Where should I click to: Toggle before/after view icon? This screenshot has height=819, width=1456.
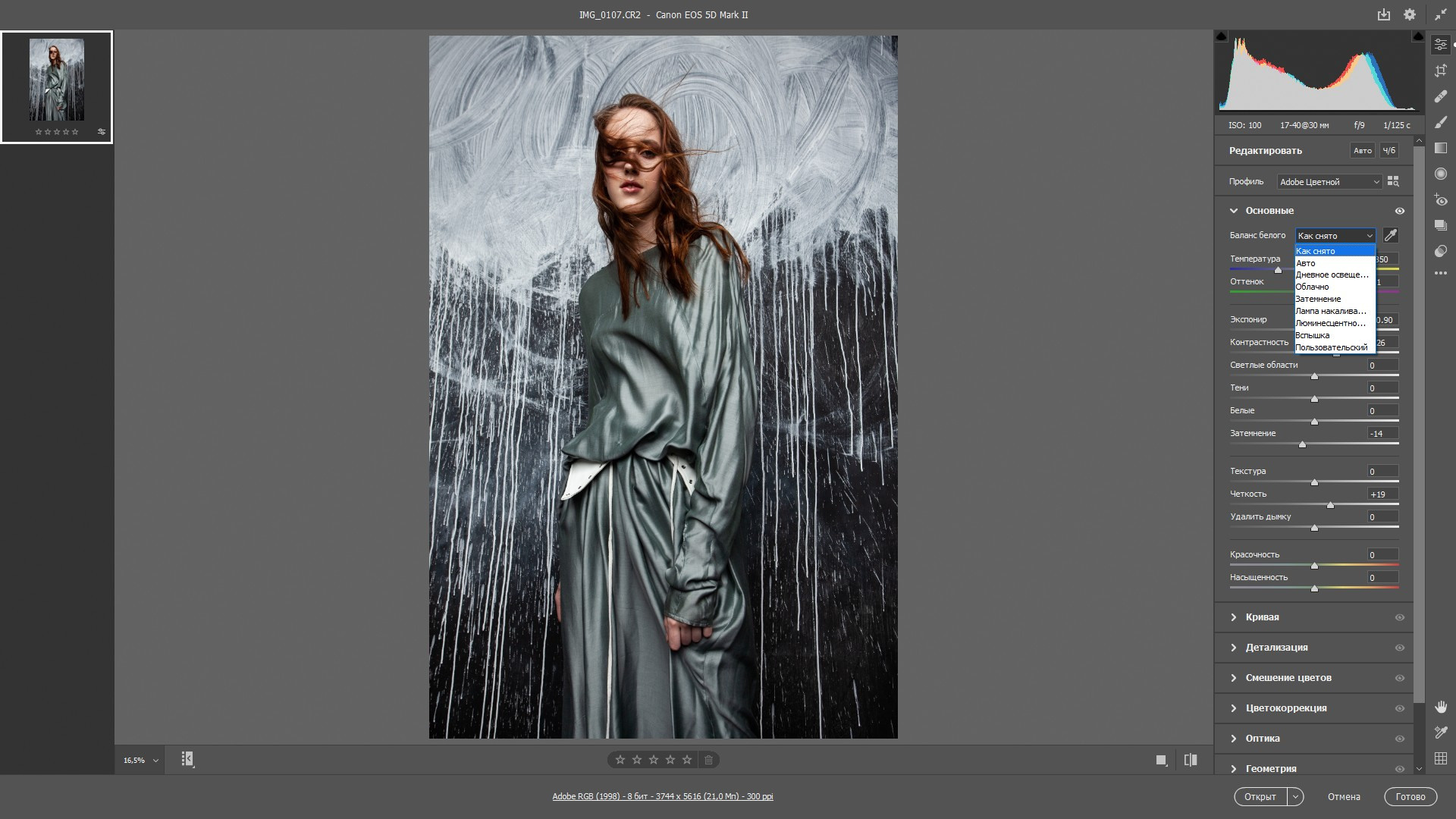[1191, 760]
